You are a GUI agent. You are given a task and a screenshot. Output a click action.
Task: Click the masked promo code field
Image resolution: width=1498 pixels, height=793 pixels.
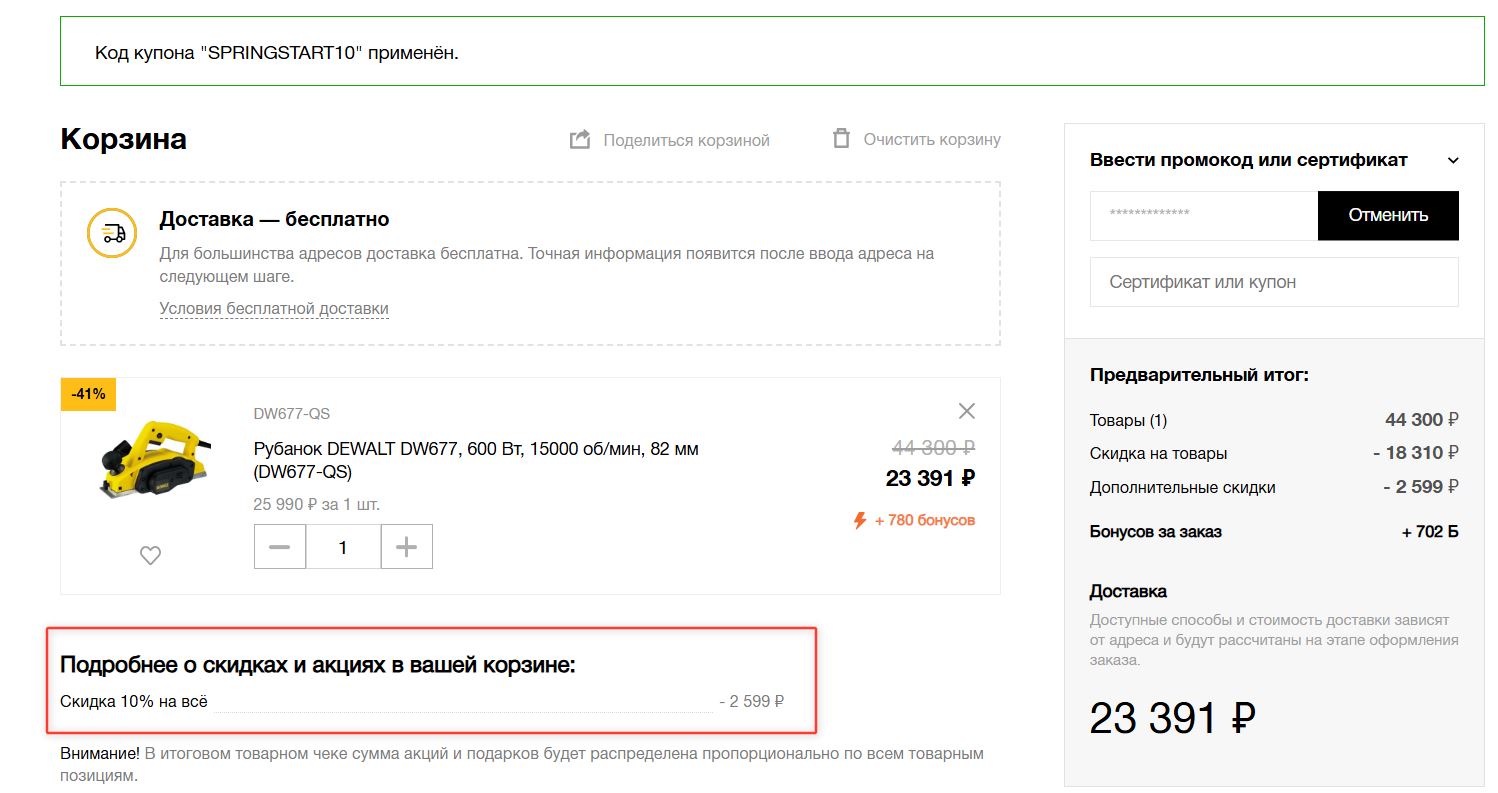[x=1203, y=215]
